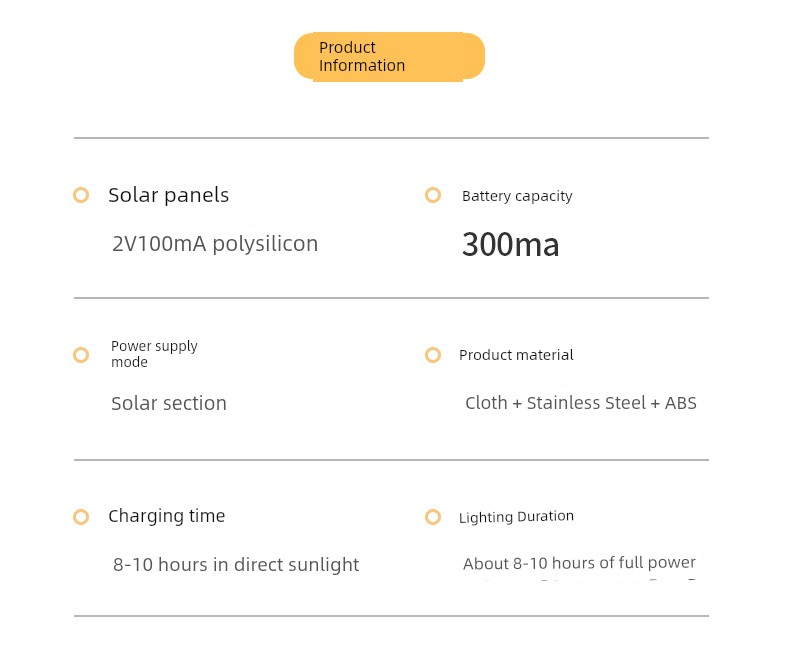This screenshot has height=659, width=790.
Task: Click the divider line below Product Information
Action: 391,138
